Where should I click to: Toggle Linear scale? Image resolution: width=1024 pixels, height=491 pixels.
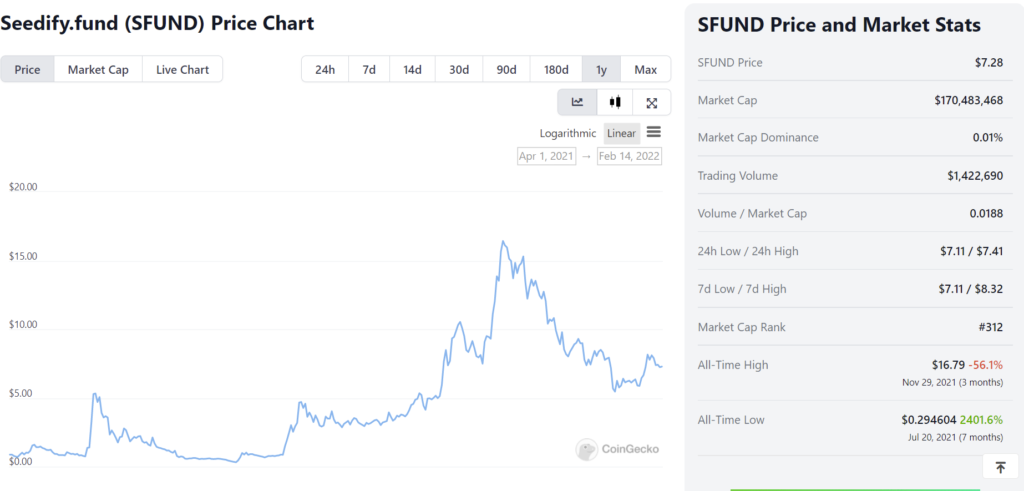pos(621,133)
